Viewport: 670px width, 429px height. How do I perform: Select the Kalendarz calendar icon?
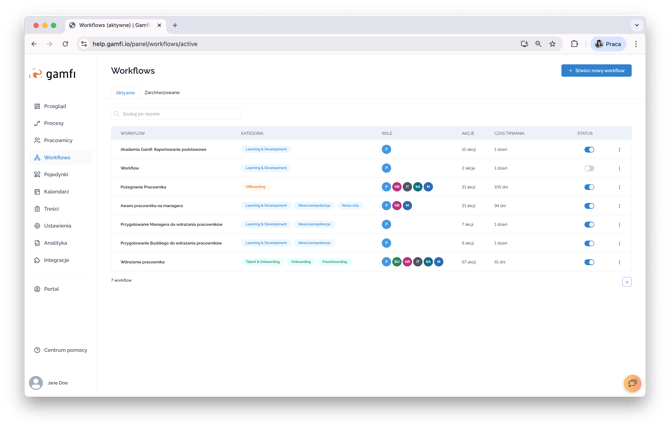click(x=37, y=191)
